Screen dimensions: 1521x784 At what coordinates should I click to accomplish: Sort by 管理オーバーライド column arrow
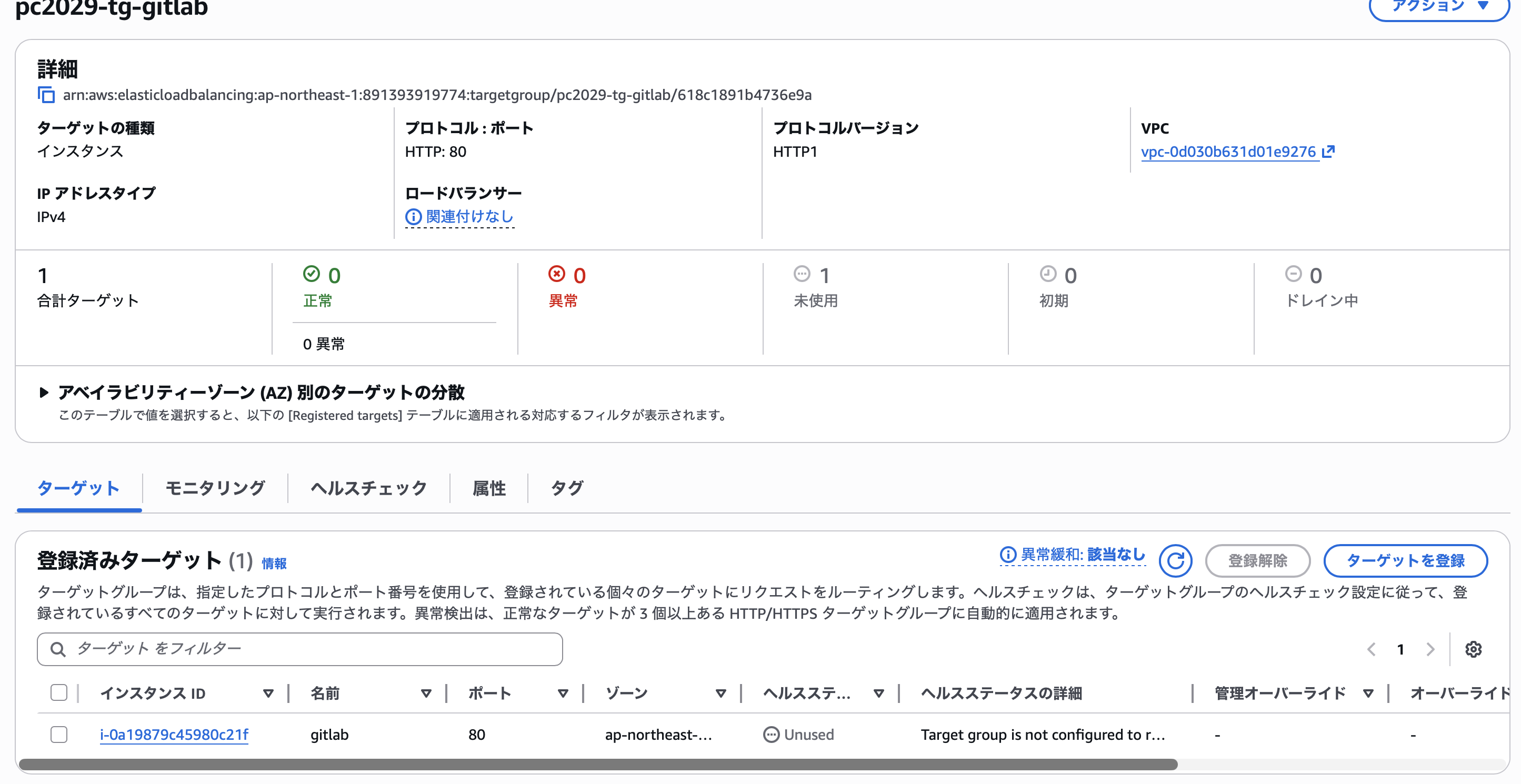[1368, 693]
